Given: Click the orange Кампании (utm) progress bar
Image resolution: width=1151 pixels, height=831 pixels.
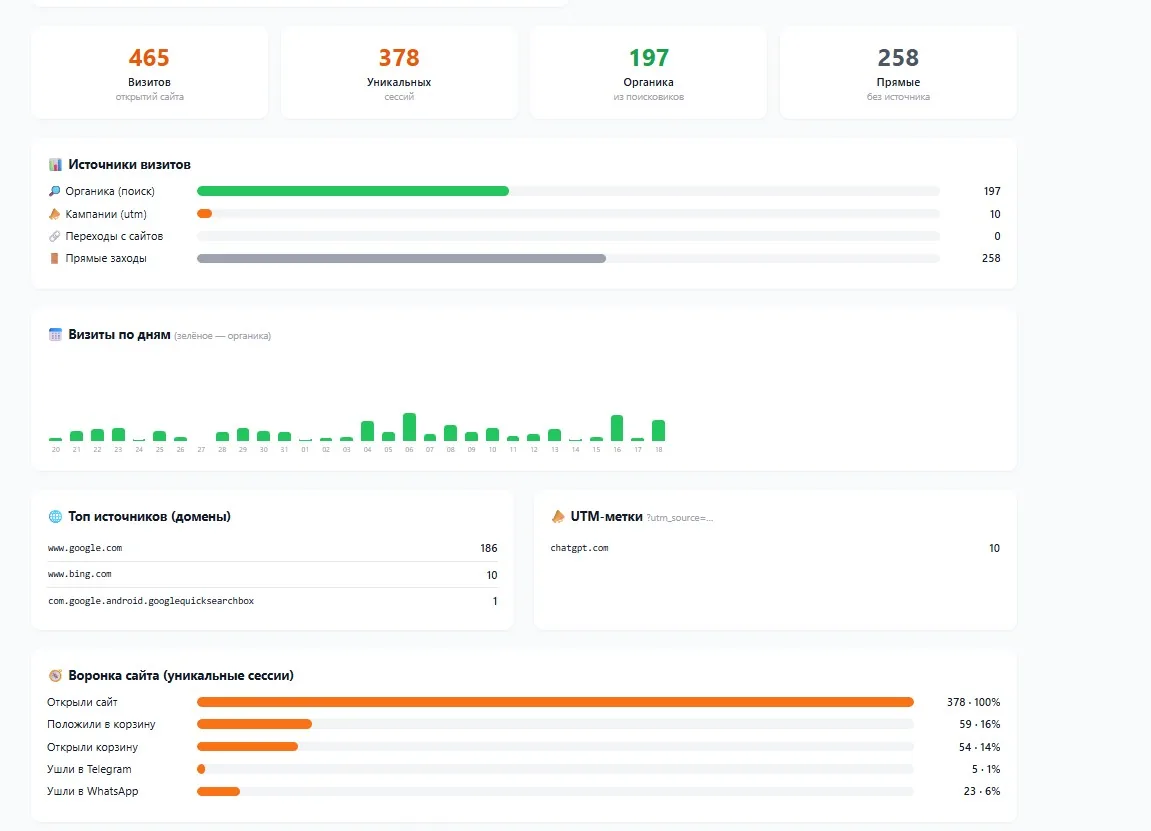Looking at the screenshot, I should click(x=205, y=214).
